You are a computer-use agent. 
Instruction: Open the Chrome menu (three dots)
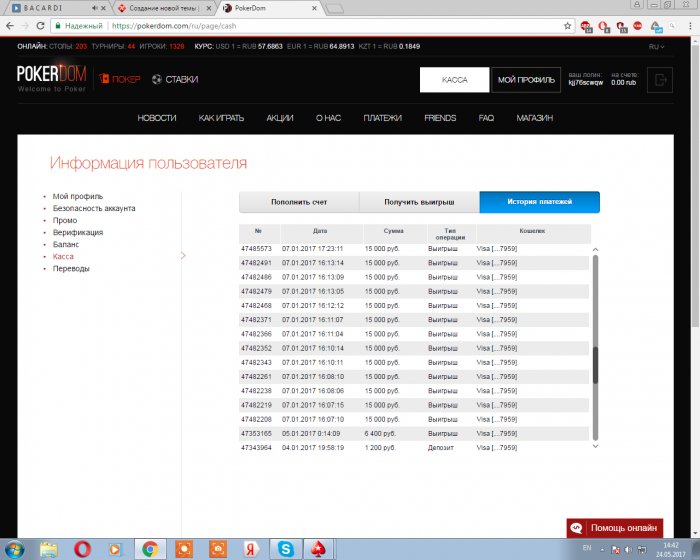pos(689,27)
